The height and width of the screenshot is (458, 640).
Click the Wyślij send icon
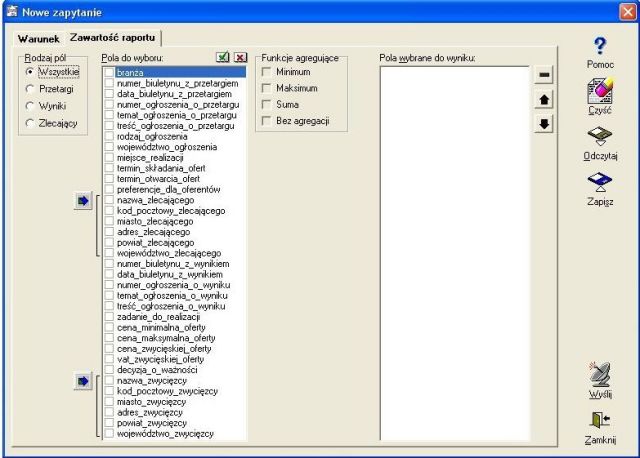600,374
